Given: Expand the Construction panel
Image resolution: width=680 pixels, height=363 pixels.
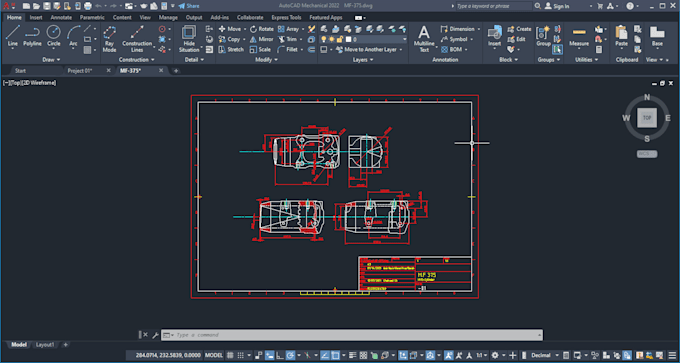Looking at the screenshot, I should coord(136,59).
